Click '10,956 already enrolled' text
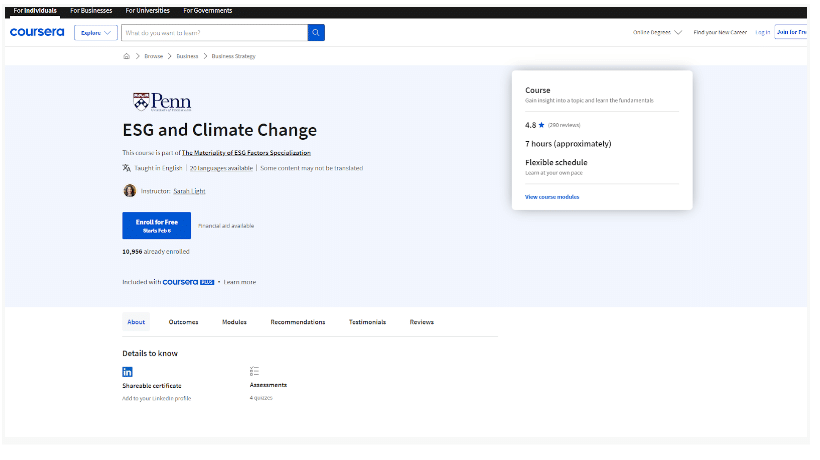820x460 pixels. [156, 251]
